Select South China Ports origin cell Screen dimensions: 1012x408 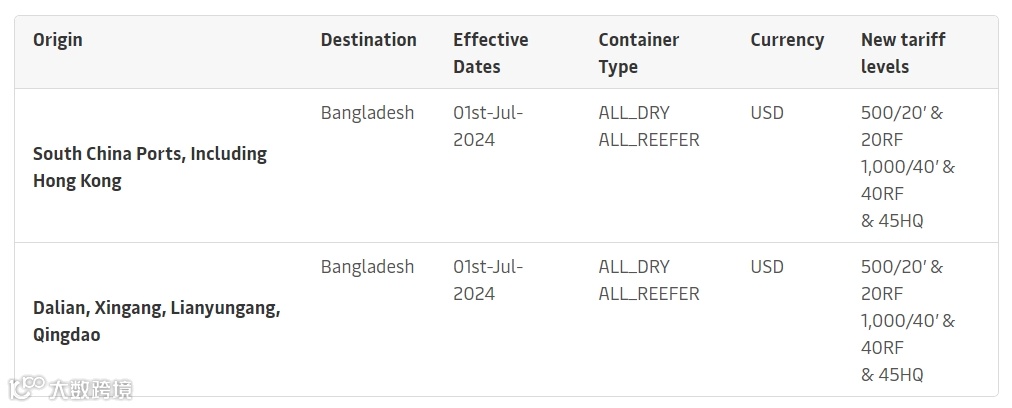pyautogui.click(x=150, y=167)
